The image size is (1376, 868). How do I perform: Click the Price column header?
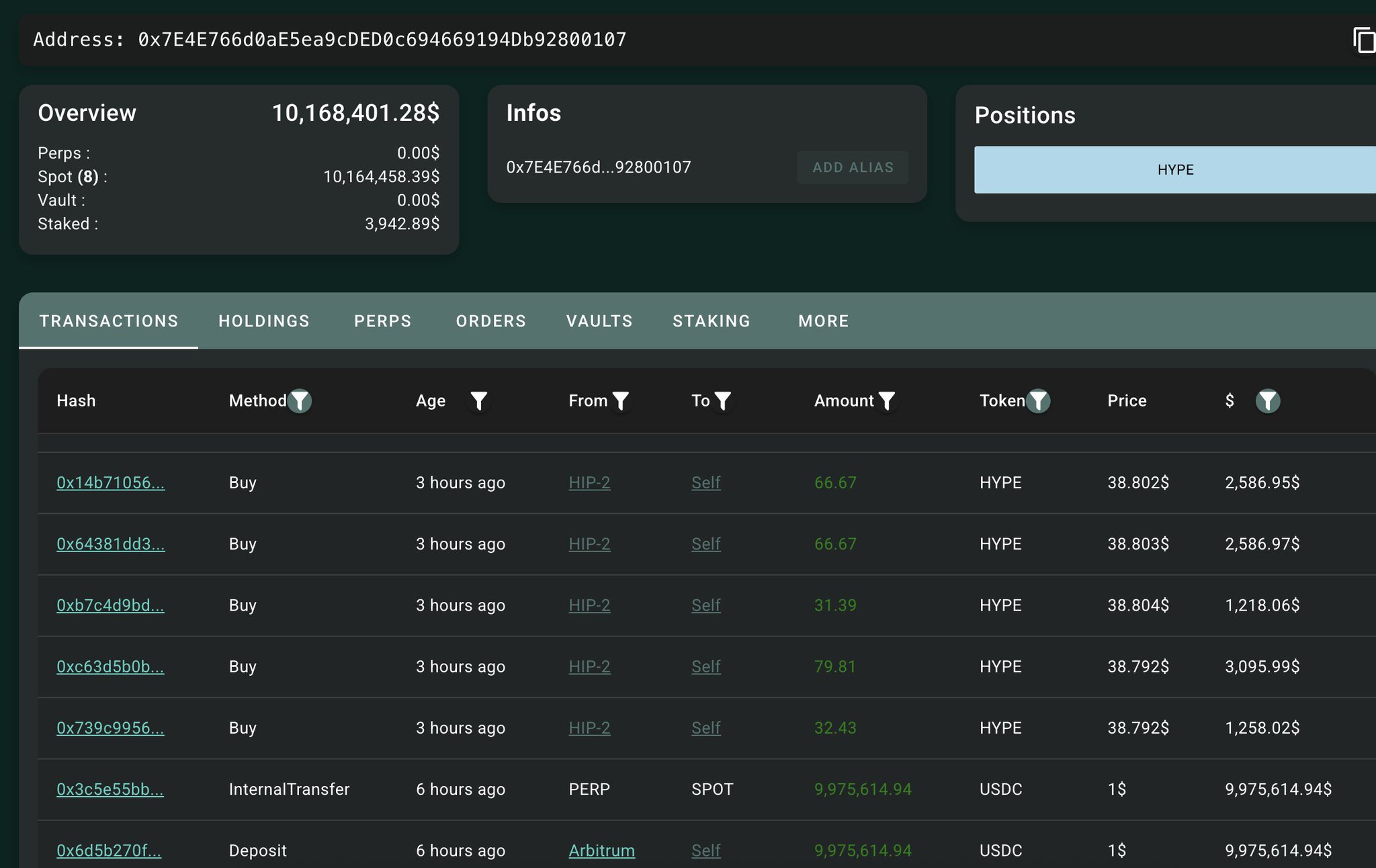1127,401
